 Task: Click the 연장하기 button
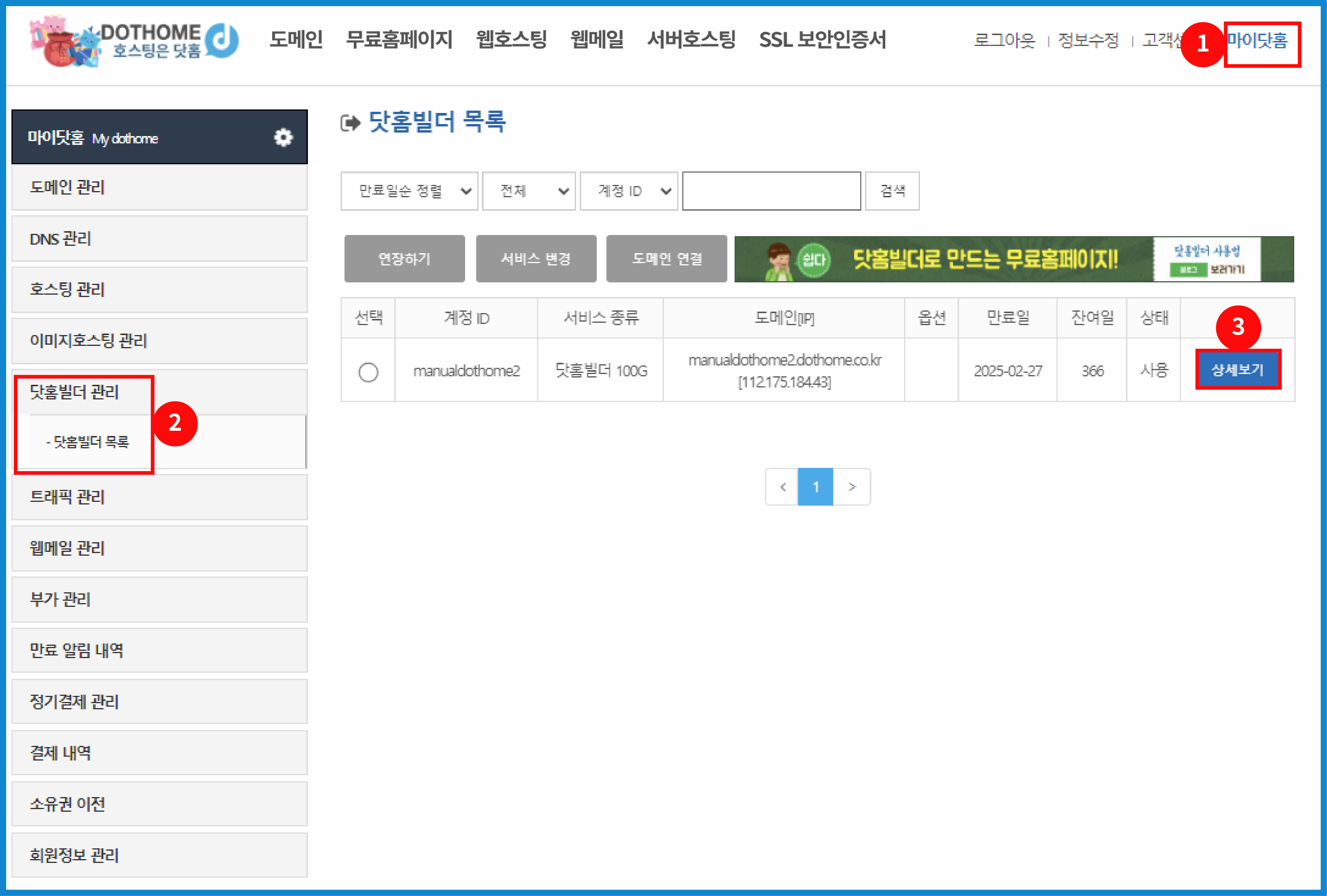click(404, 259)
